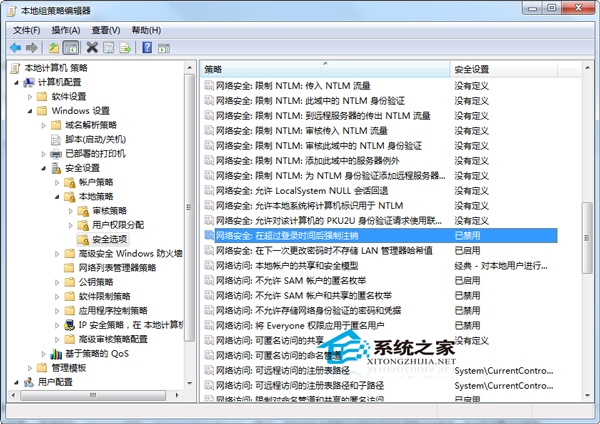Click the Forward arrow toolbar icon
Image resolution: width=600 pixels, height=424 pixels.
point(31,48)
